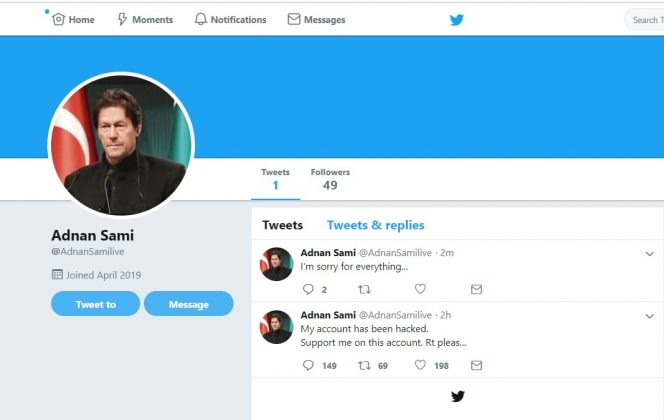The width and height of the screenshot is (664, 420).
Task: Retweet the "I'm sorry for everything" tweet
Action: tap(364, 290)
